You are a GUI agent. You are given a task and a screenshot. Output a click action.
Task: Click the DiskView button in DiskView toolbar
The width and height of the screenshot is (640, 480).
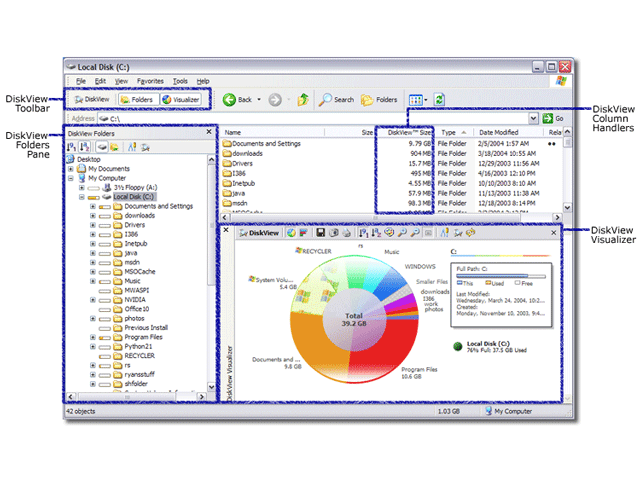[x=92, y=100]
